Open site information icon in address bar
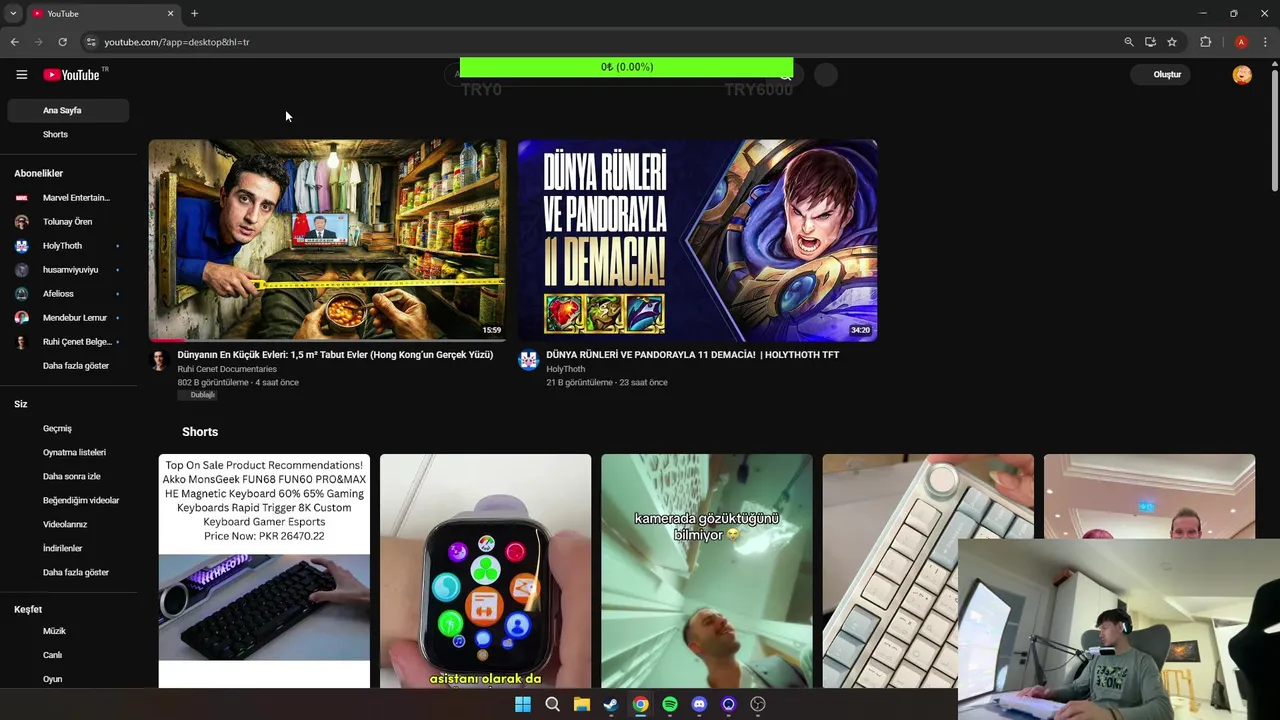Image resolution: width=1280 pixels, height=720 pixels. tap(91, 42)
